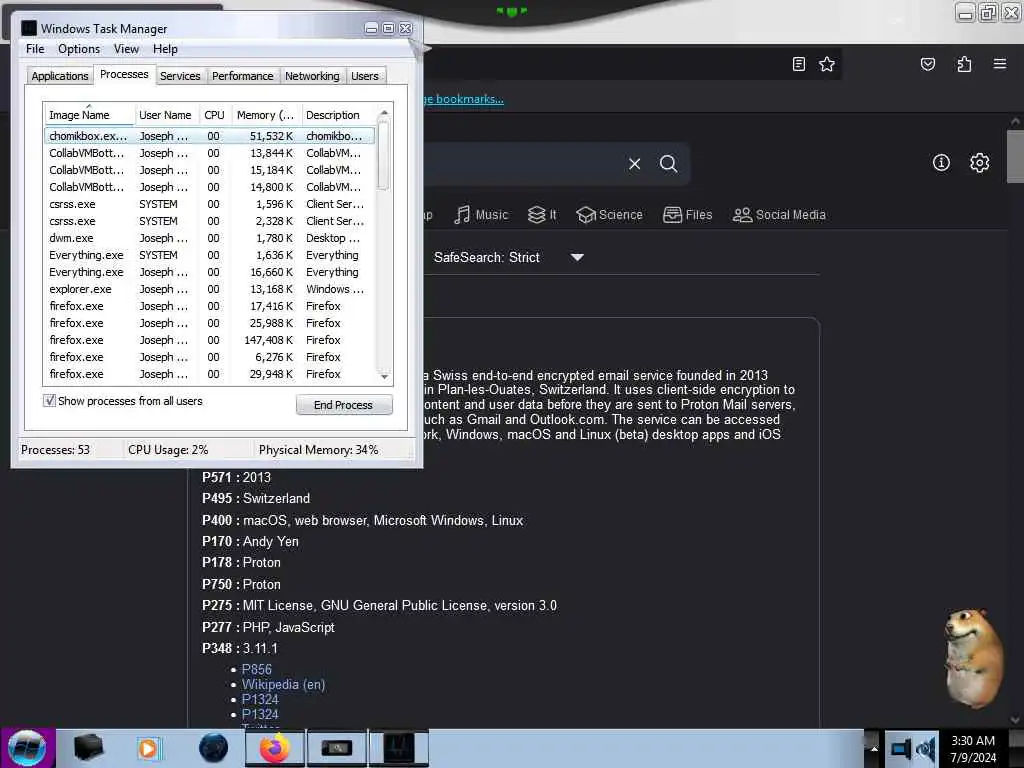Viewport: 1024px width, 768px height.
Task: Toggle Show processes from all users checkbox
Action: [50, 400]
